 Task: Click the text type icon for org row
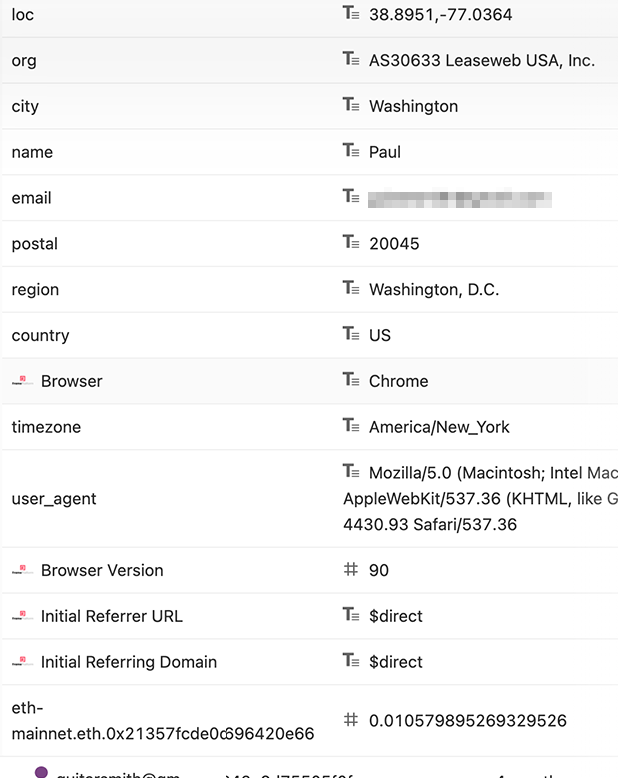tap(351, 59)
